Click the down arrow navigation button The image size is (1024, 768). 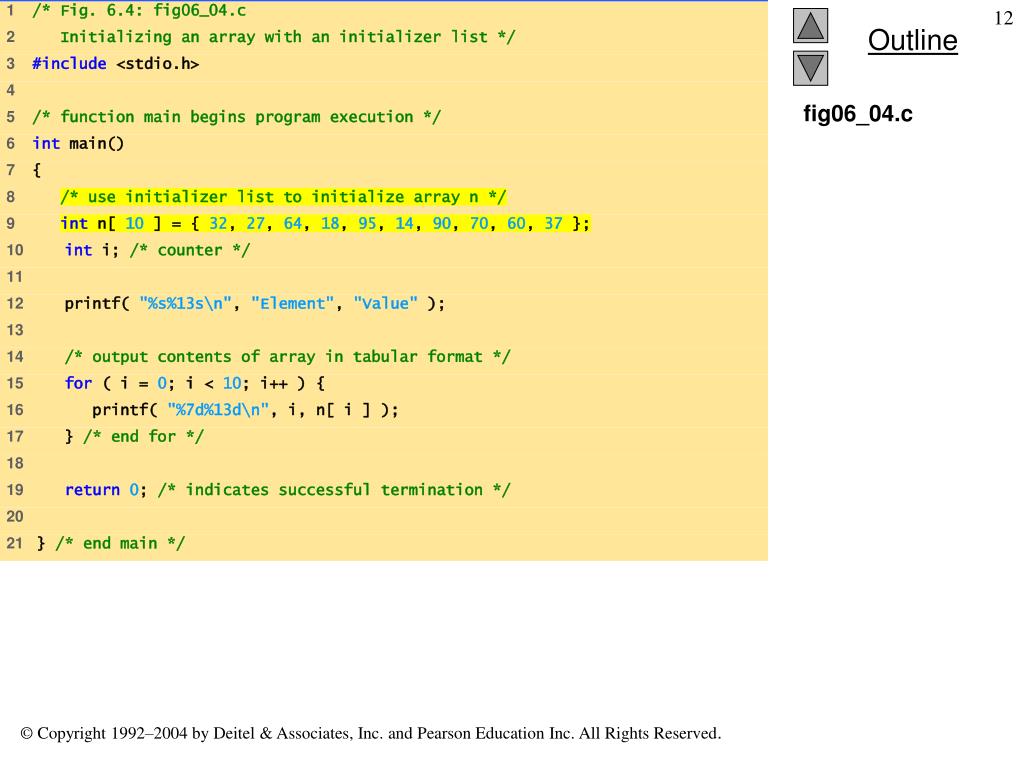point(810,69)
